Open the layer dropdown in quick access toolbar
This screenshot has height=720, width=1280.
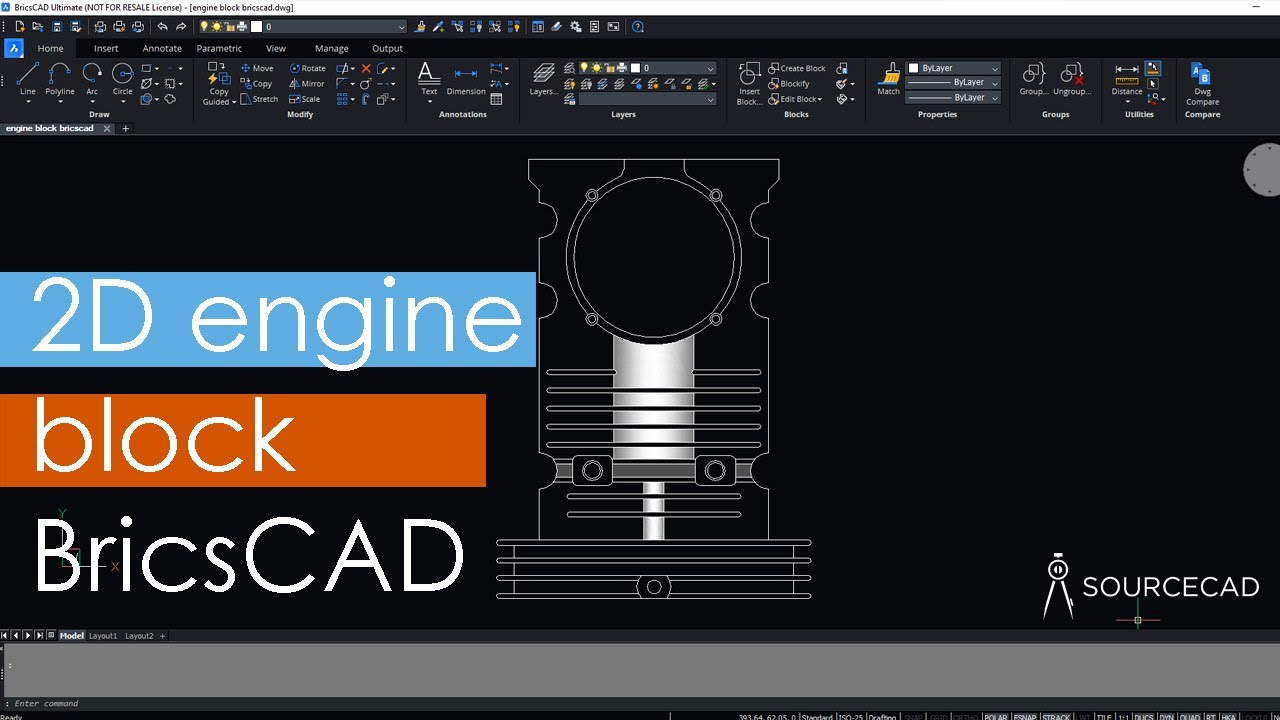(x=401, y=27)
